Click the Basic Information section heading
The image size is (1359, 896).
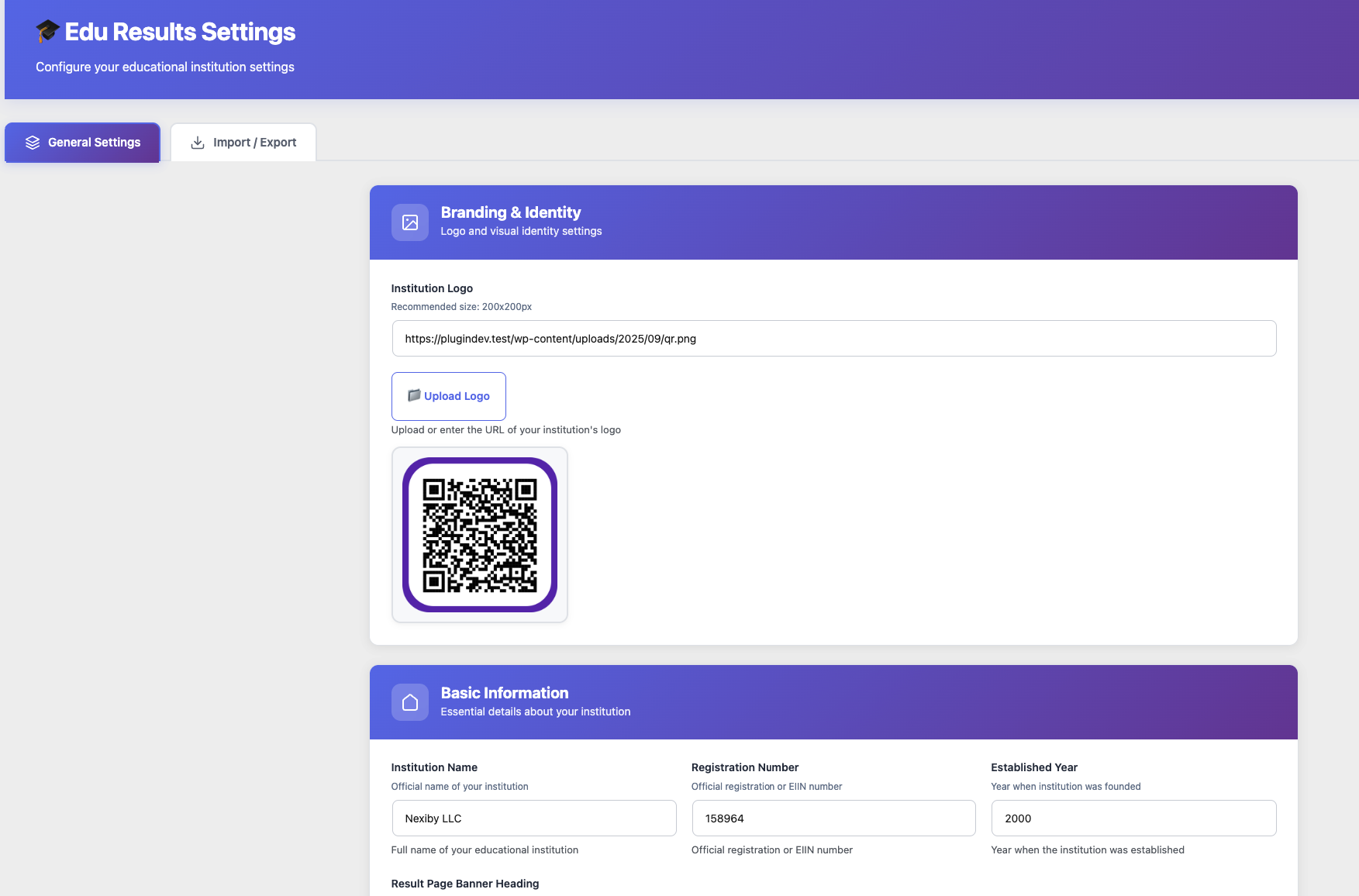[505, 693]
